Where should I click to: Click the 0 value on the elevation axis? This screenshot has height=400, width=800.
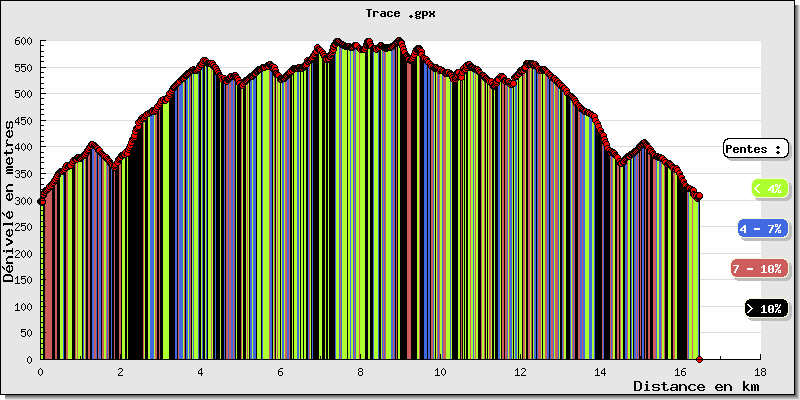(29, 360)
